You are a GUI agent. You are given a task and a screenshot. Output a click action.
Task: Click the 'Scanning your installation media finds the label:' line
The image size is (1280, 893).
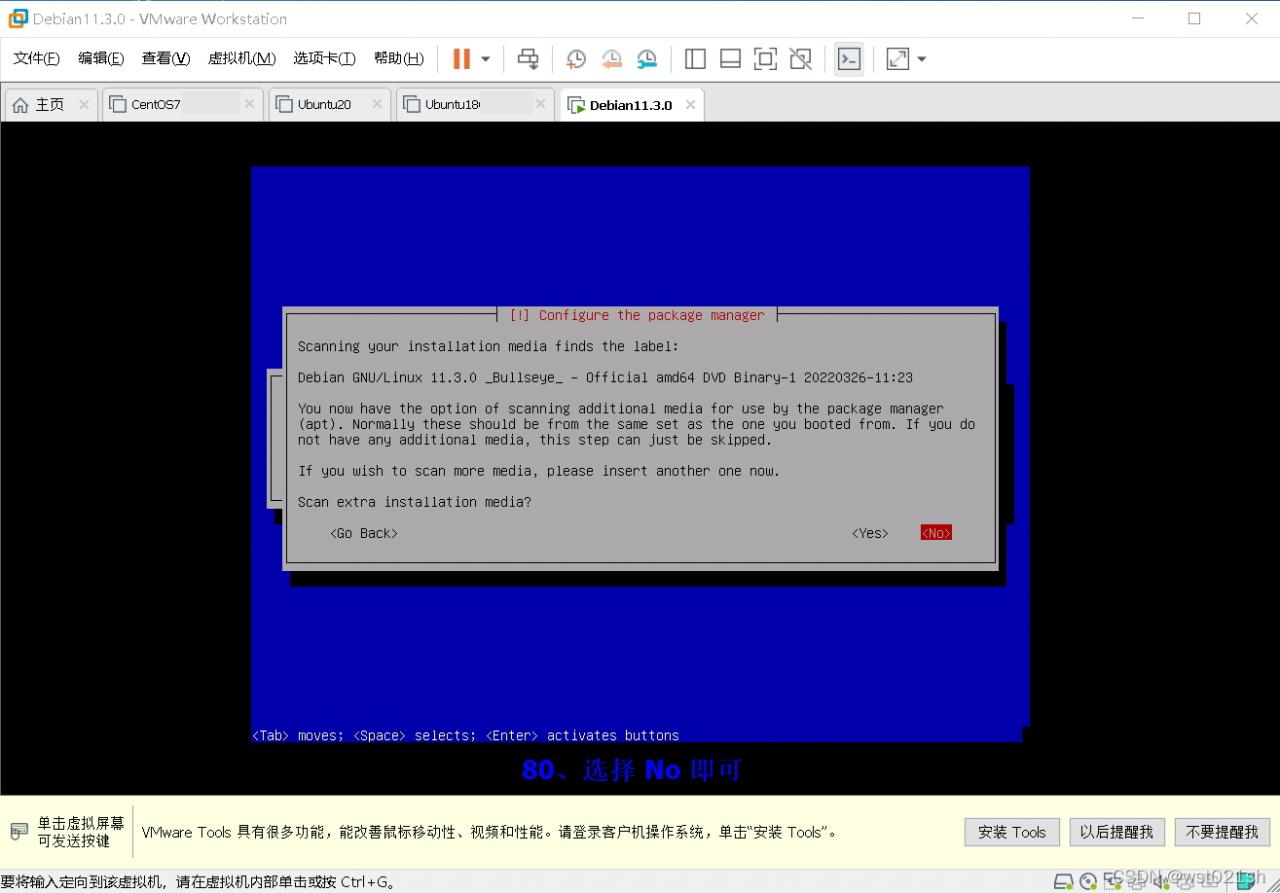[488, 346]
